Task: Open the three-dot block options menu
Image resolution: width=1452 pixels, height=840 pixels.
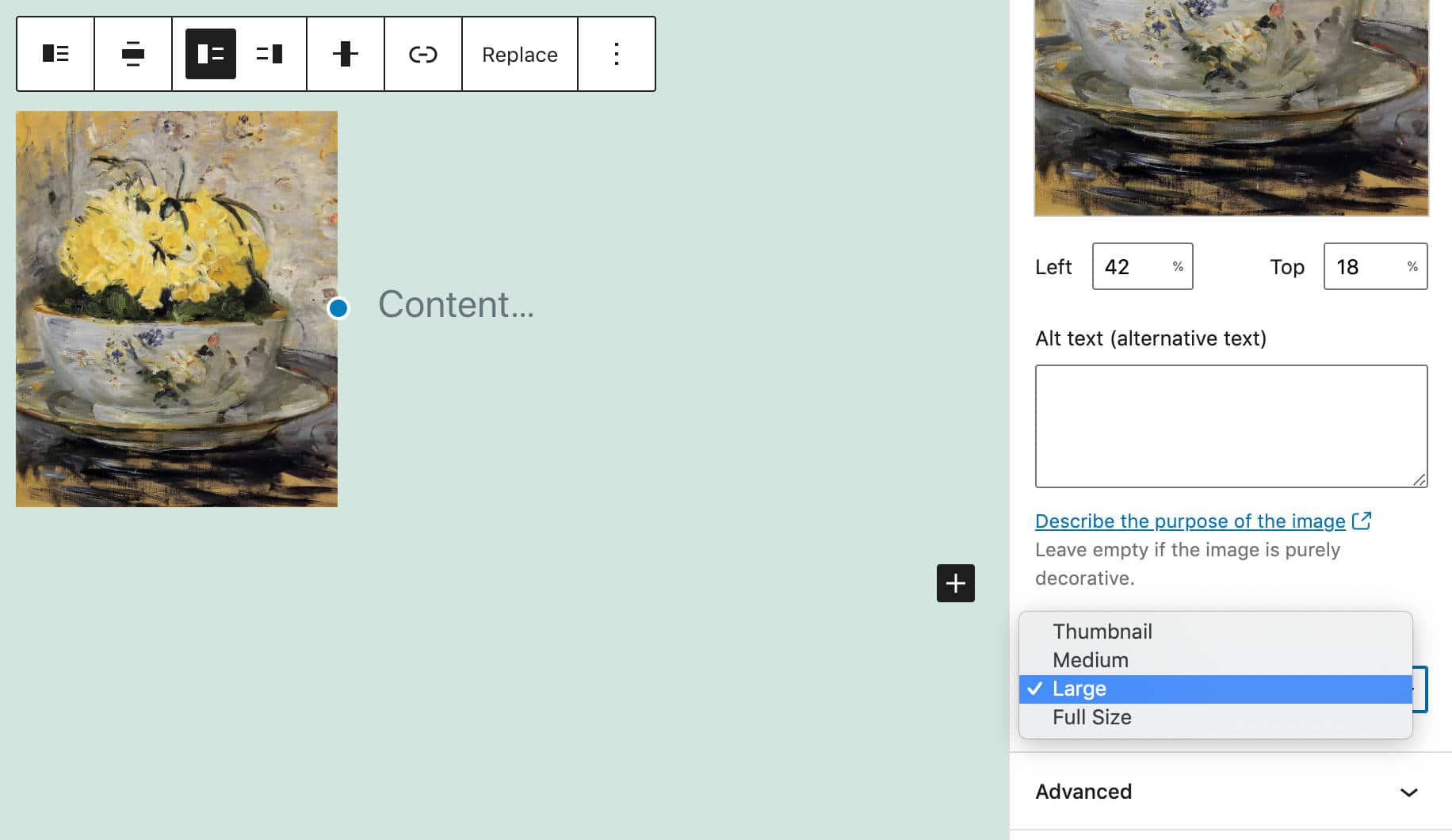Action: 617,54
